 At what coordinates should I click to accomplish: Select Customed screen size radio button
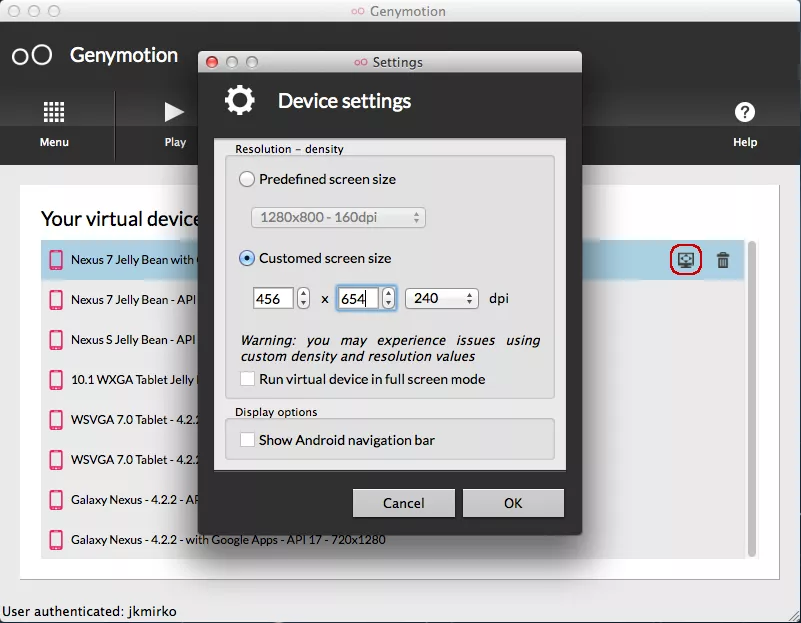click(247, 258)
